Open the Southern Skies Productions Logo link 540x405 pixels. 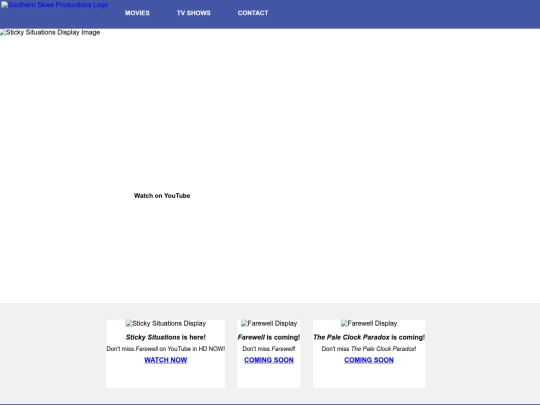pyautogui.click(x=54, y=5)
